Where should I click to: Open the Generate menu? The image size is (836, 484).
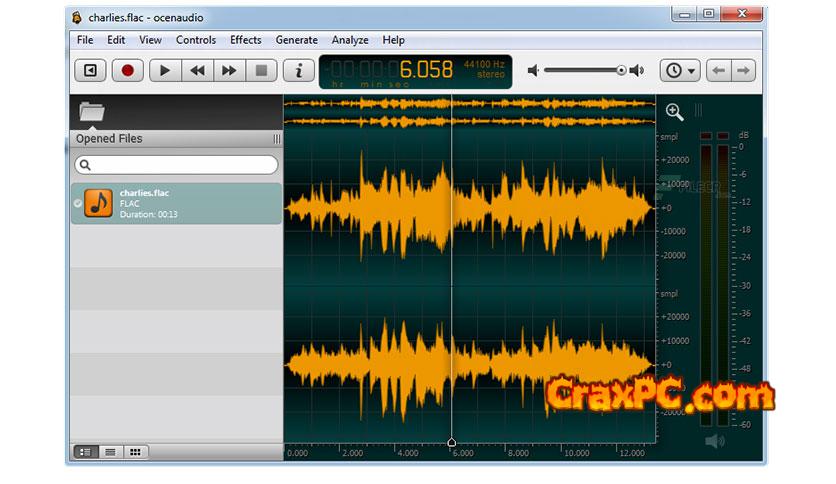tap(296, 40)
